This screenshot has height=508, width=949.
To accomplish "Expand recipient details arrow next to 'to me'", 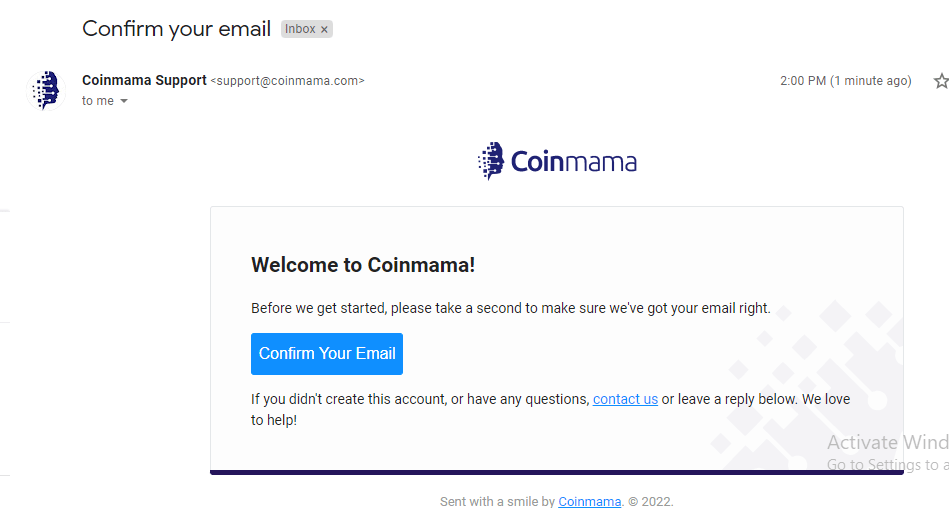I will click(x=124, y=101).
